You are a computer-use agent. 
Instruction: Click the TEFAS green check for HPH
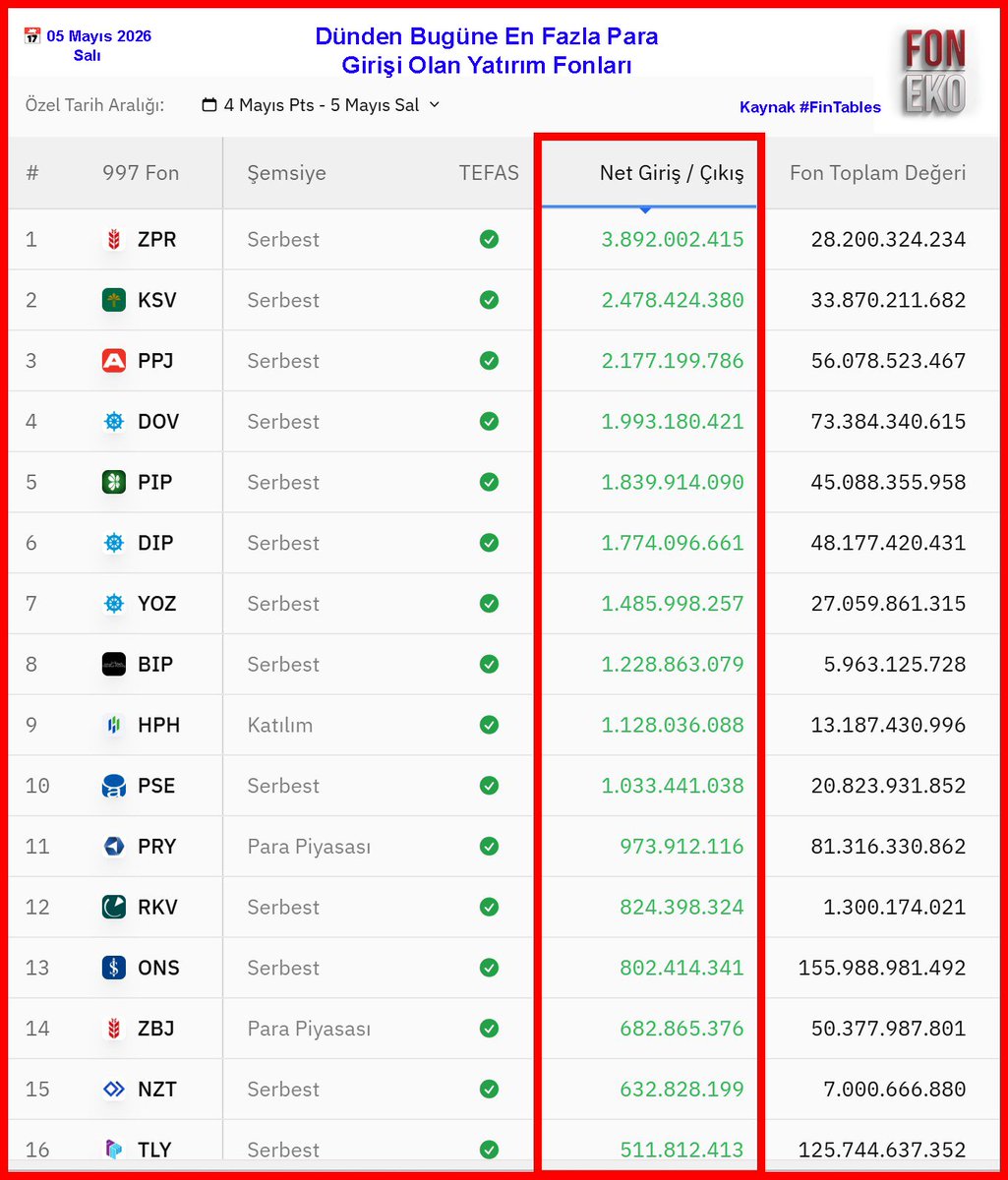489,725
